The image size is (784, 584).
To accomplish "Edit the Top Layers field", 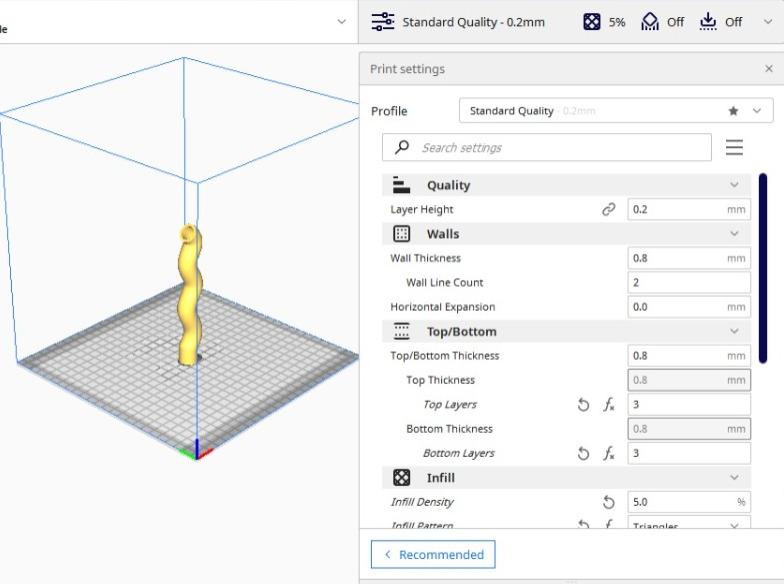I will coord(689,404).
